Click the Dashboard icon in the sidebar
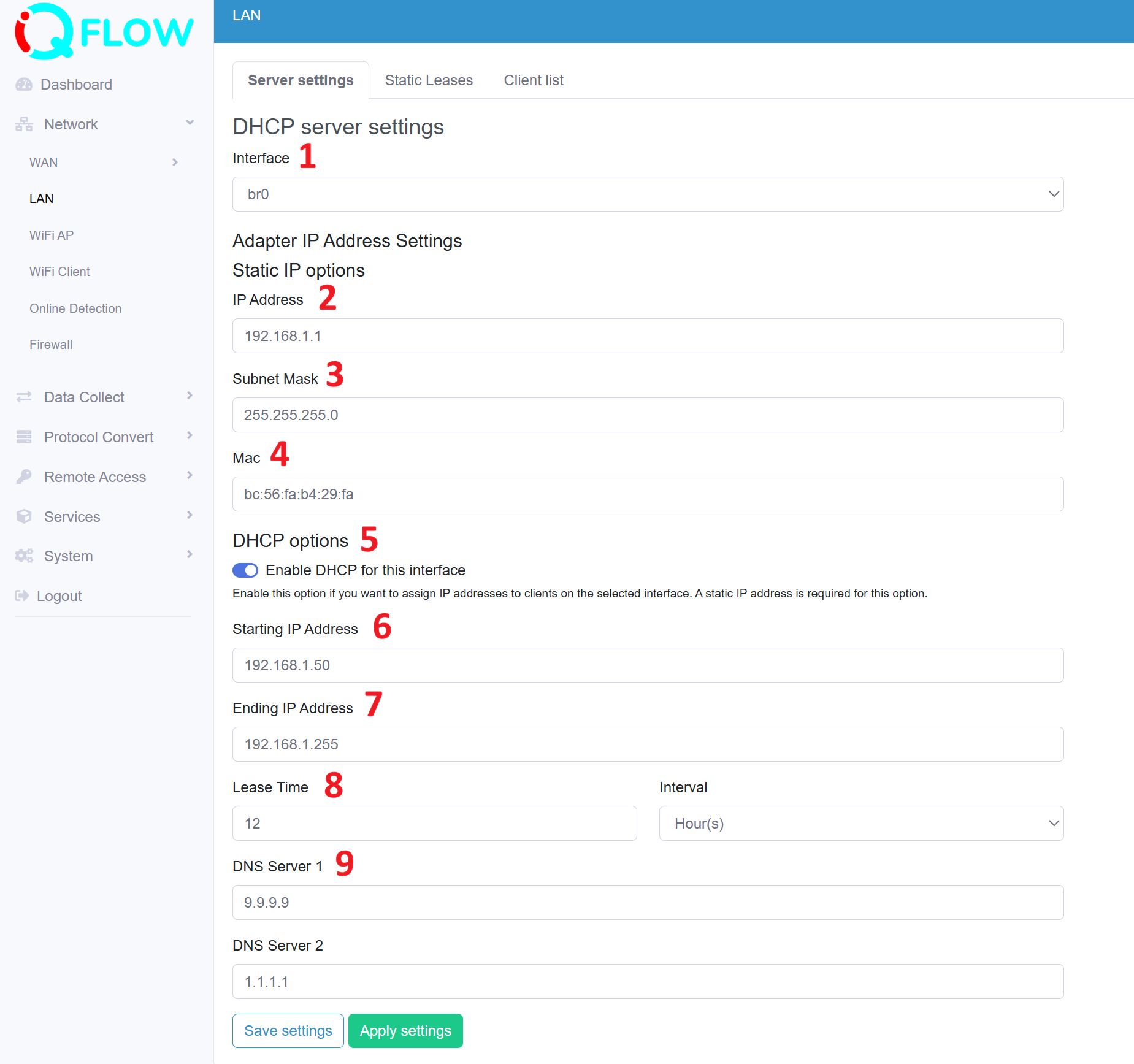Screen dimensions: 1134x1064 [23, 84]
